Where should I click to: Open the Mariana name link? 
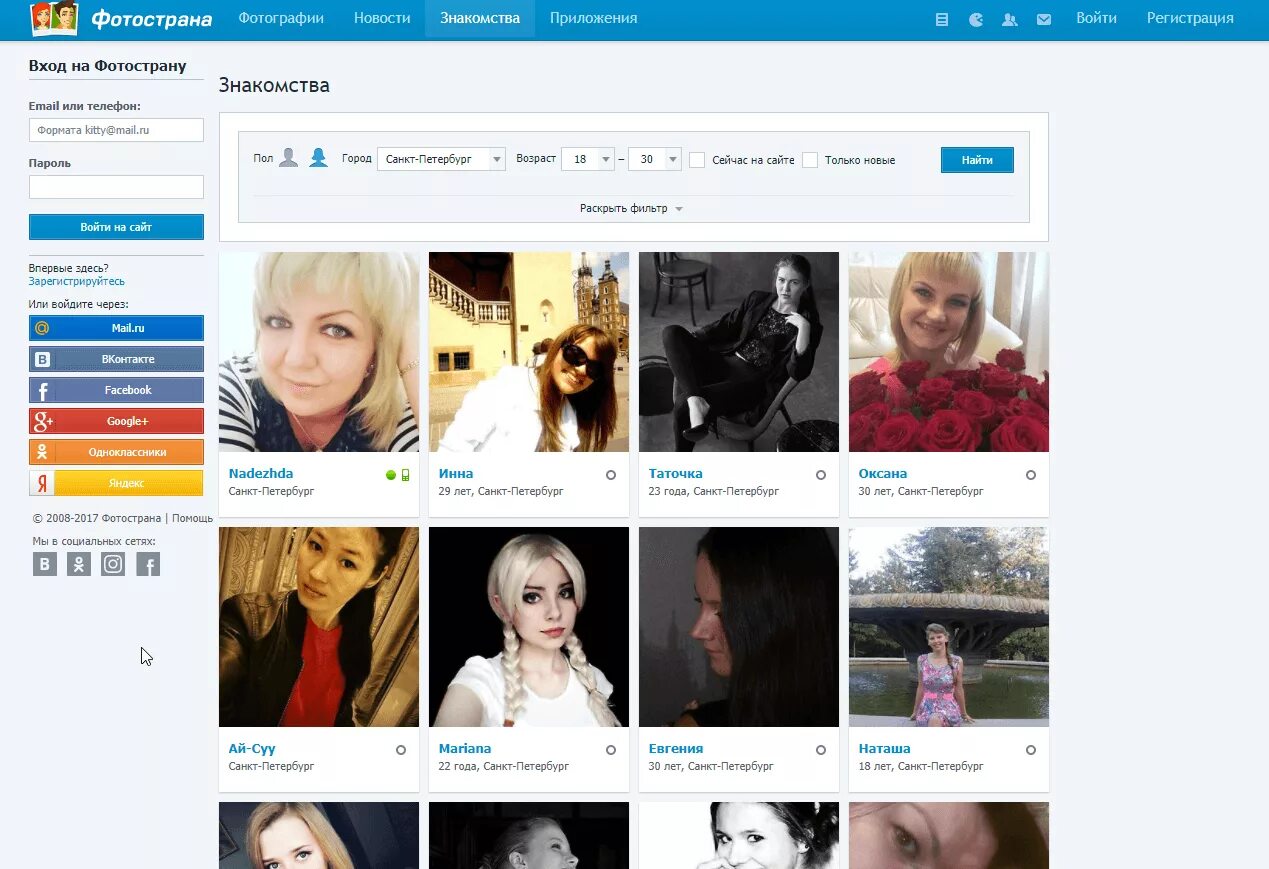click(465, 749)
